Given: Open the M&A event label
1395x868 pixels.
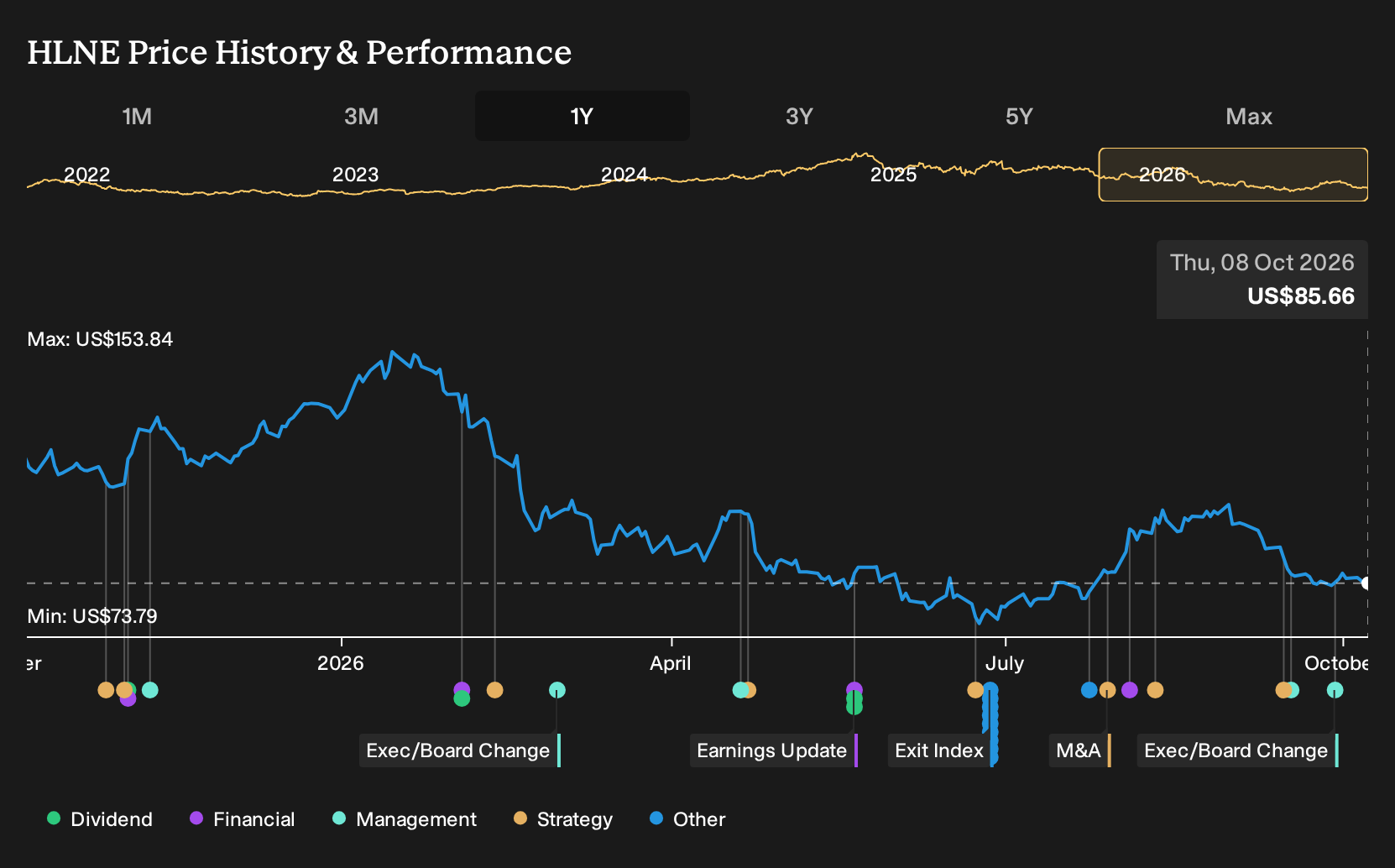Looking at the screenshot, I should tap(1079, 750).
